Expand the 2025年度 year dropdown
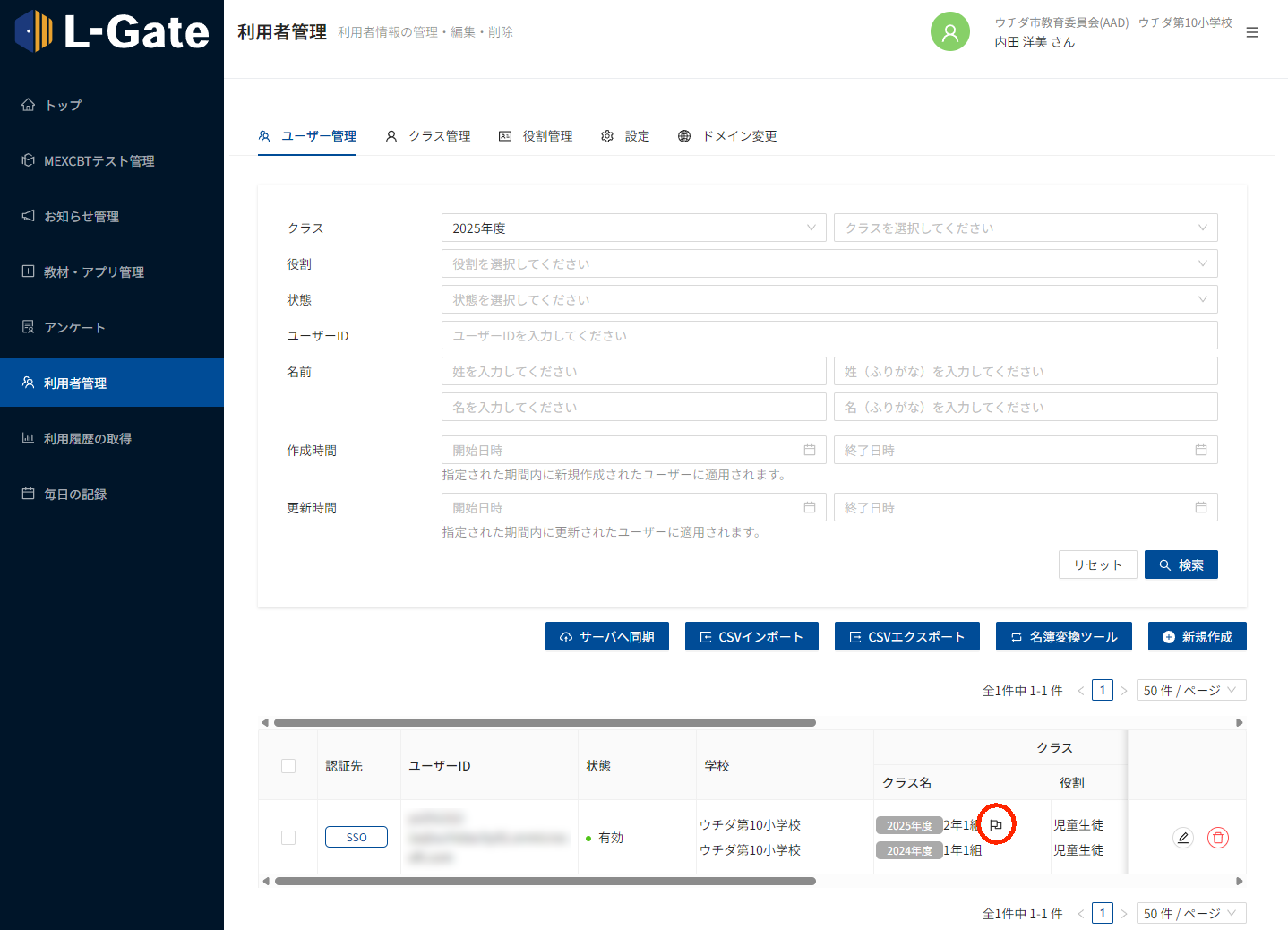 (633, 228)
